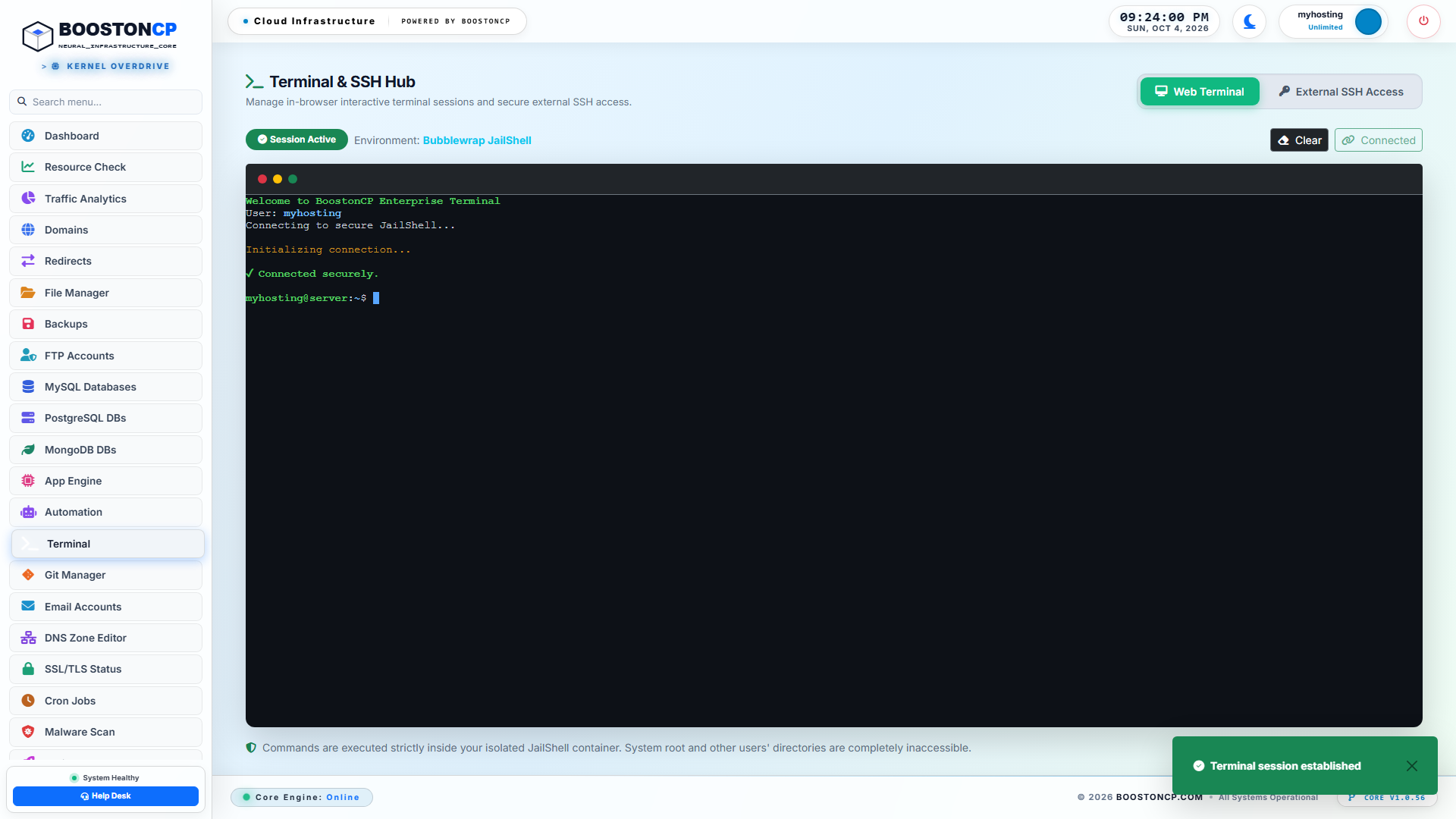Click the MySQL Databases icon
Screen dimensions: 1456x819
point(28,387)
